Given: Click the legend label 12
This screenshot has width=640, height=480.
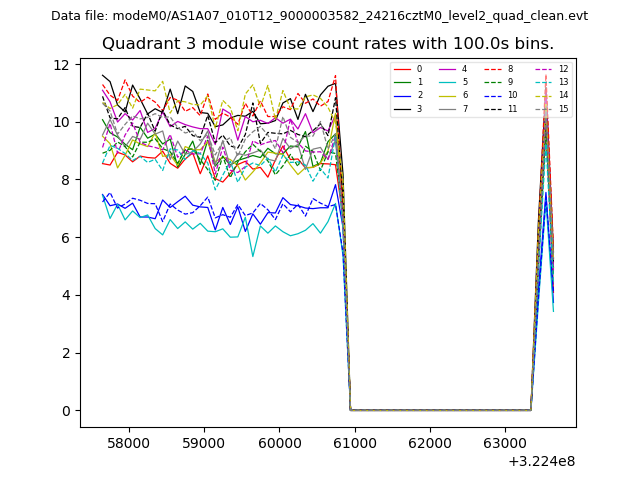Looking at the screenshot, I should pyautogui.click(x=563, y=69).
